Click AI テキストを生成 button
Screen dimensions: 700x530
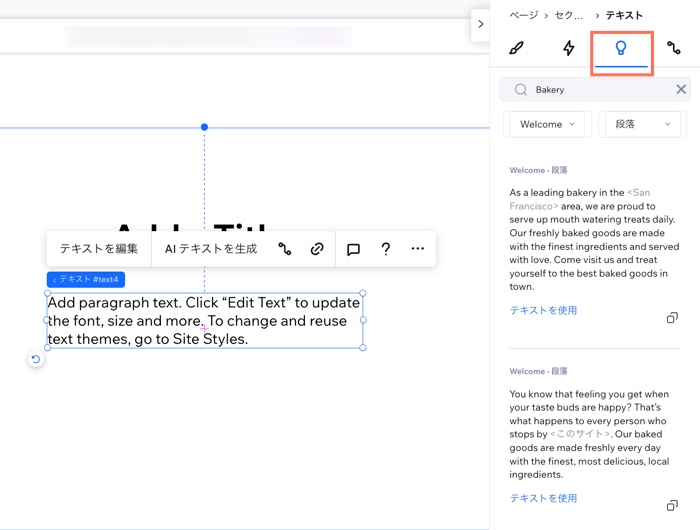coord(210,249)
